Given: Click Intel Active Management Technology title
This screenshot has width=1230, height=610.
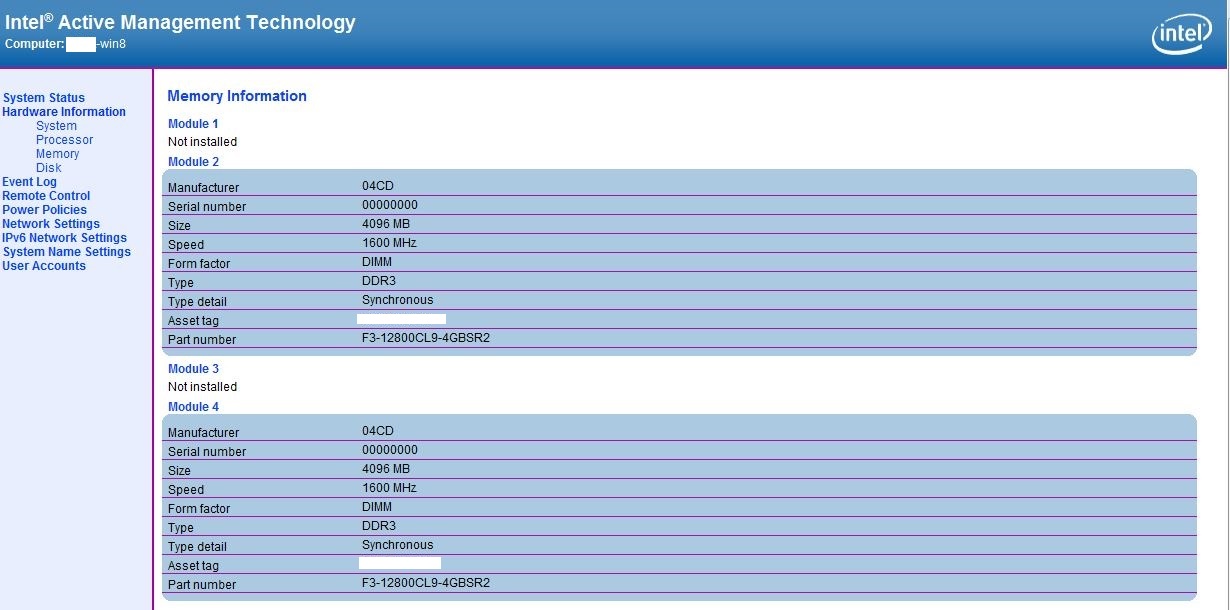Looking at the screenshot, I should [x=180, y=22].
